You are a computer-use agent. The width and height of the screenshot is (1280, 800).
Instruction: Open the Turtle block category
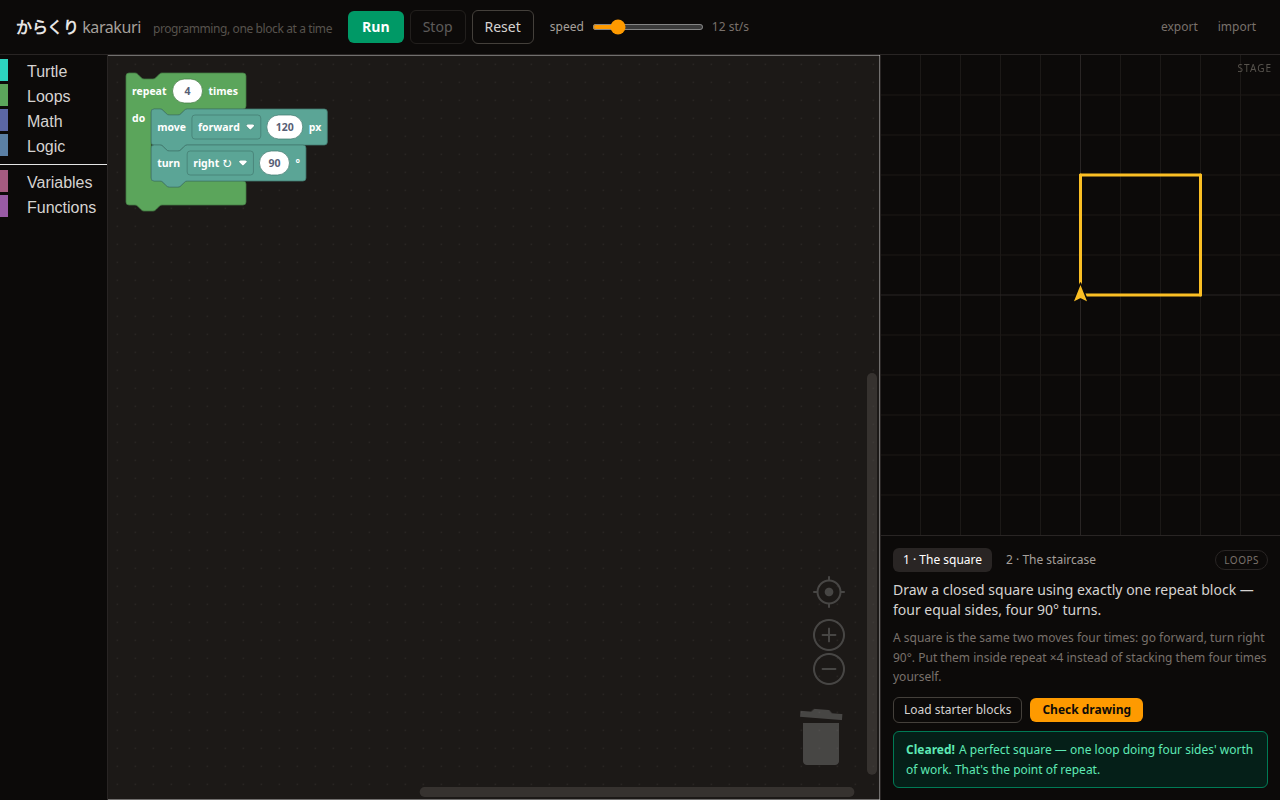tap(53, 71)
